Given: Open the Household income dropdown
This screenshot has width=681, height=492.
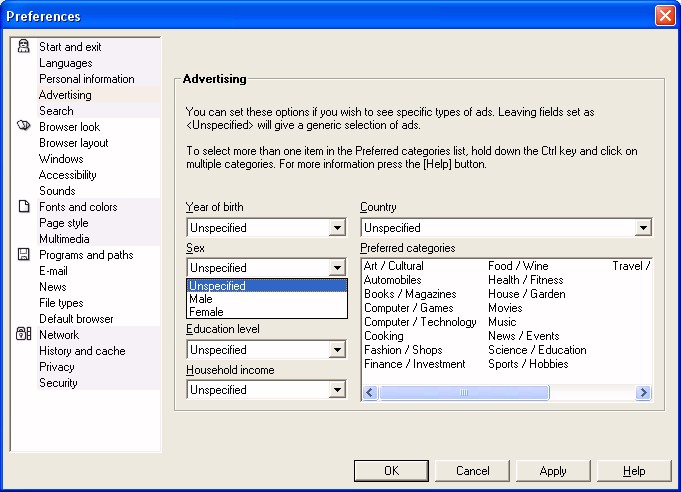Looking at the screenshot, I should click(x=337, y=390).
